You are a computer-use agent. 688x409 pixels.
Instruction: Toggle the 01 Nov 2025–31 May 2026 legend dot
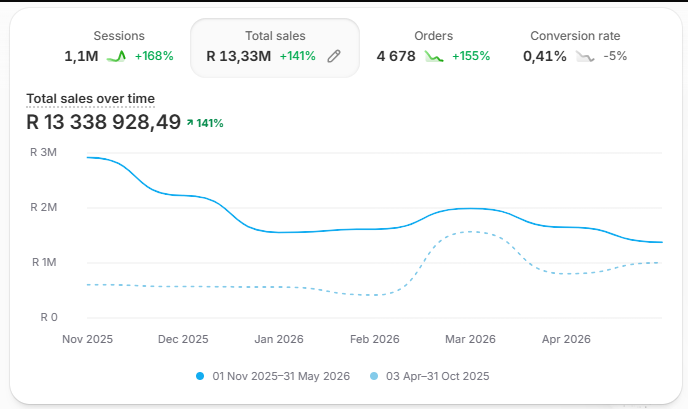[x=200, y=376]
